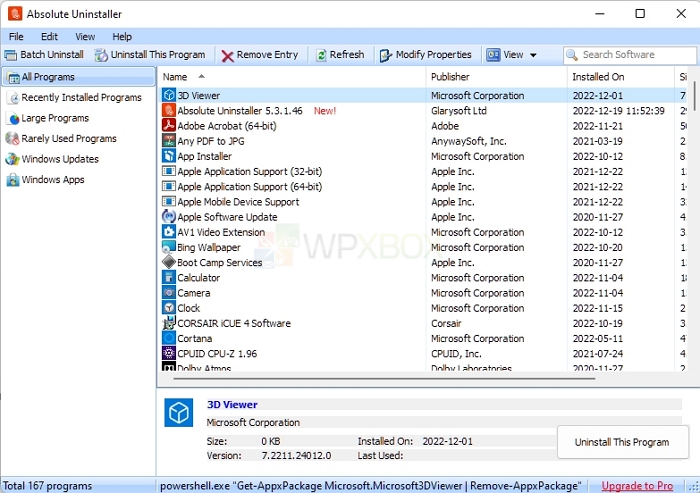The image size is (700, 493).
Task: Click the AnywaySoft, Inc. publisher cell
Action: click(469, 141)
